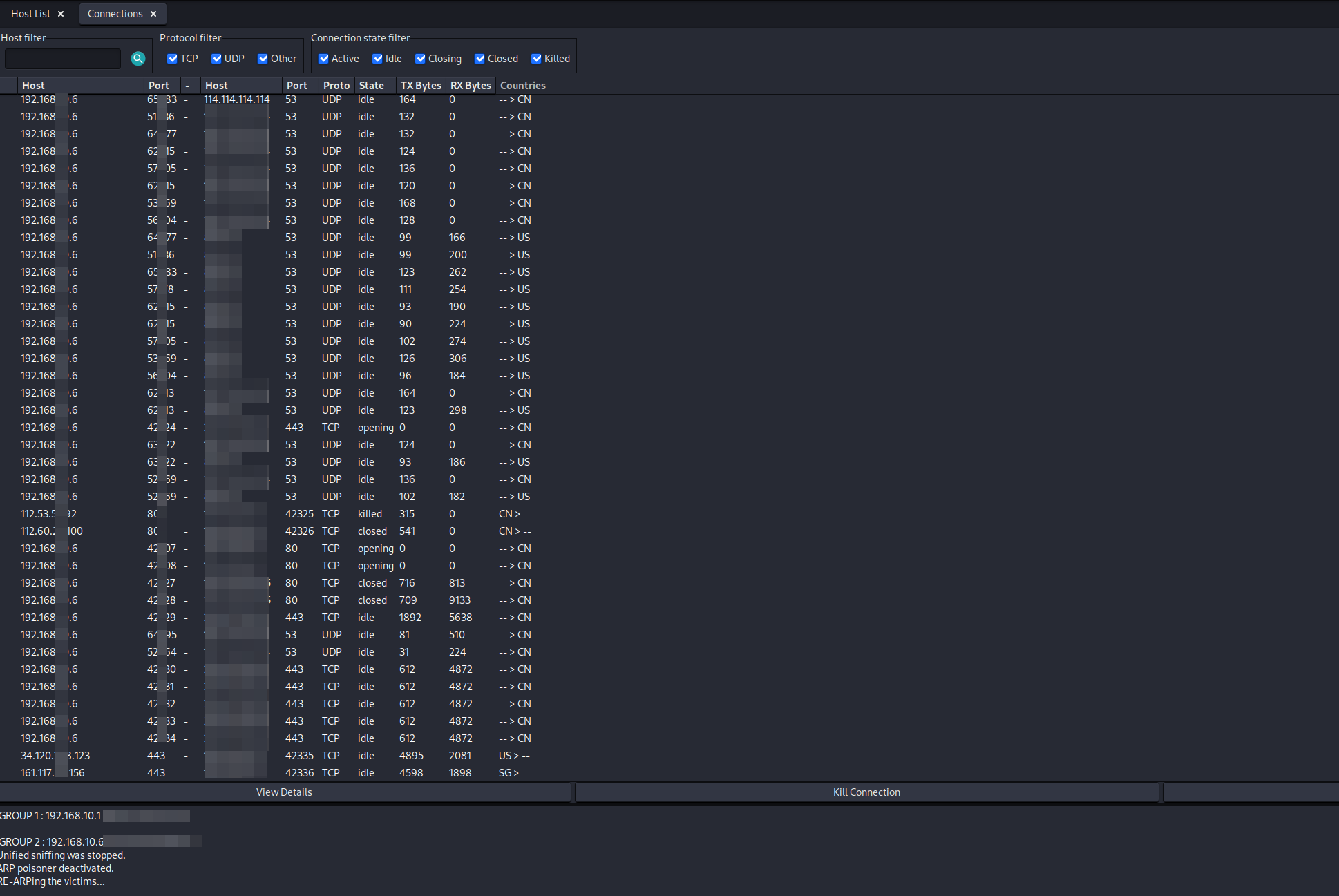Click the GROUP 1 log line

[95, 816]
